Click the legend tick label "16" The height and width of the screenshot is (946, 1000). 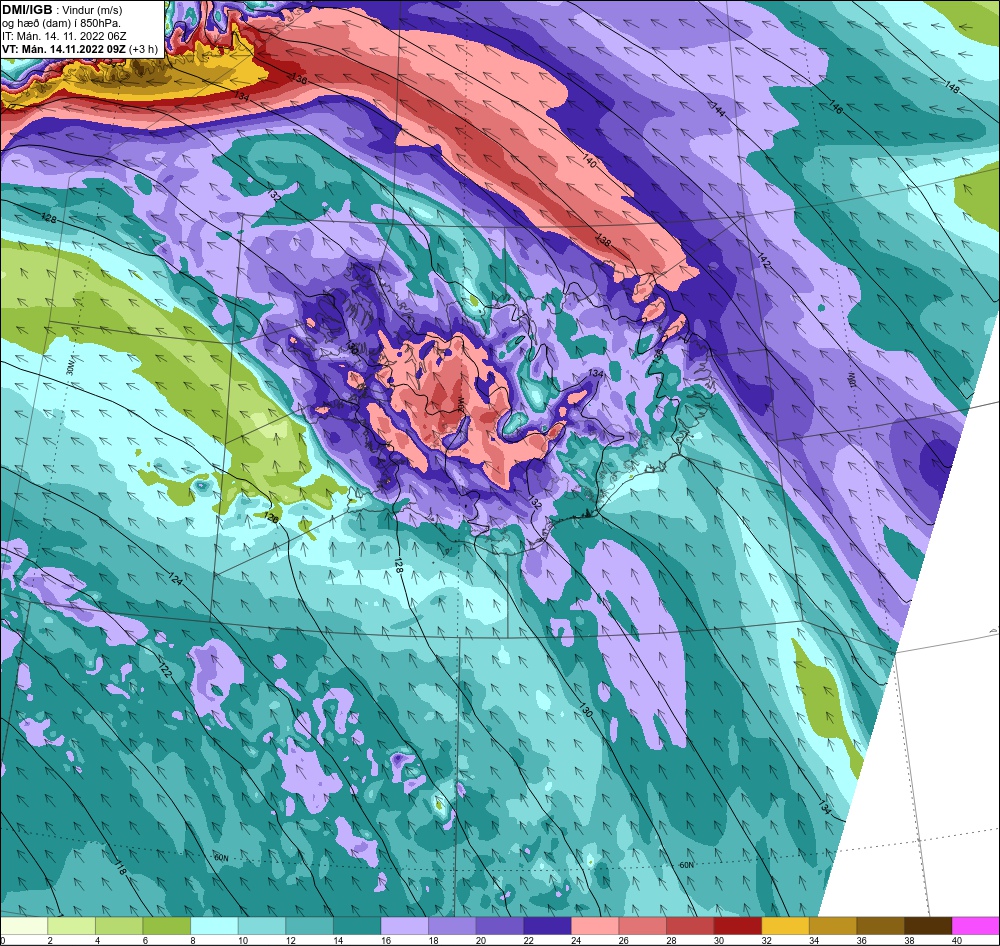click(x=385, y=940)
